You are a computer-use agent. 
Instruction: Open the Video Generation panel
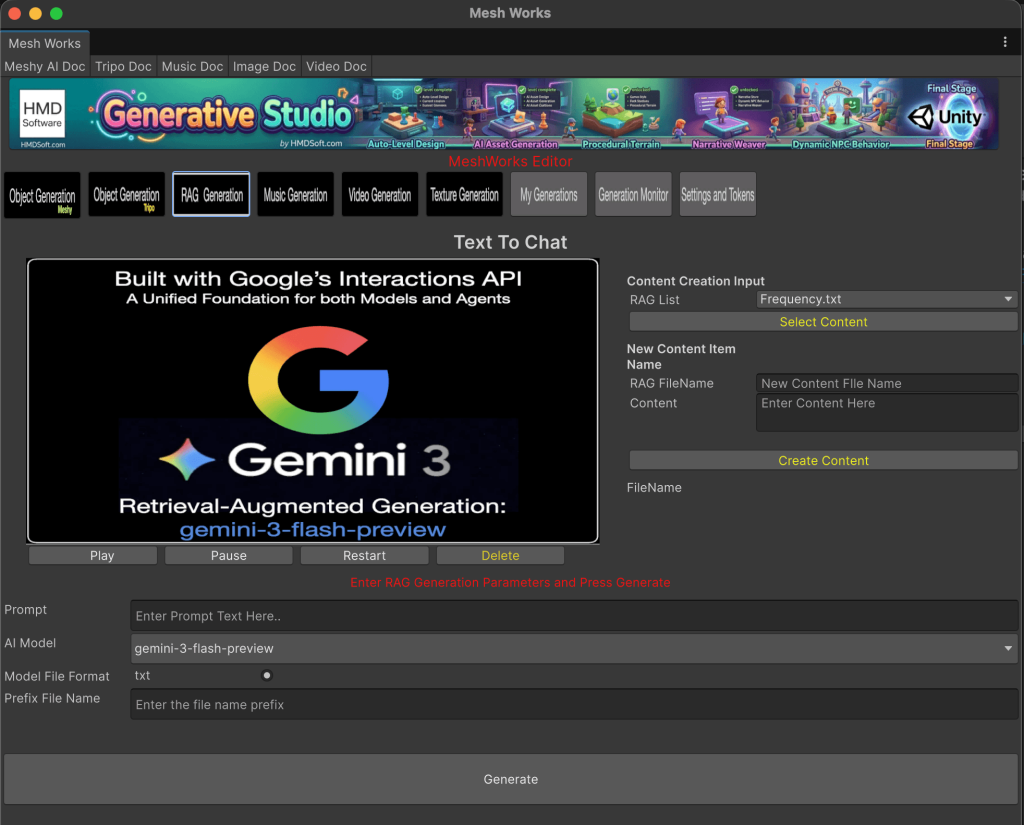(379, 194)
